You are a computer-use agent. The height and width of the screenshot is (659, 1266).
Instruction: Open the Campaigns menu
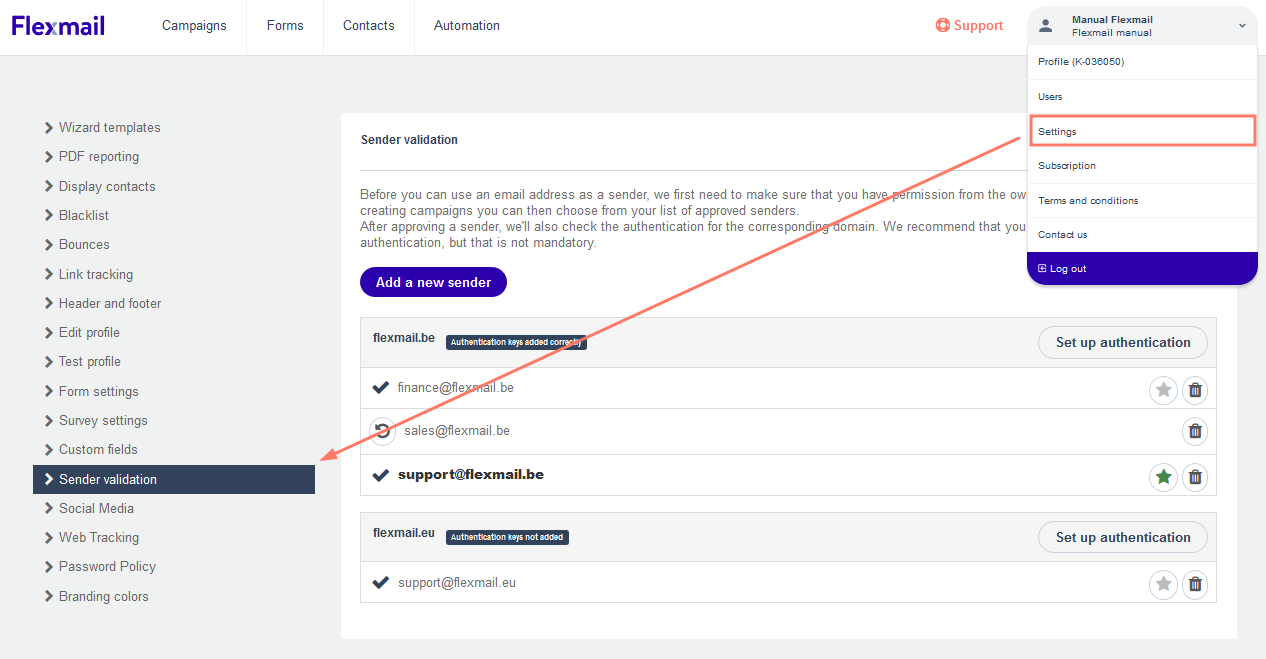click(194, 25)
